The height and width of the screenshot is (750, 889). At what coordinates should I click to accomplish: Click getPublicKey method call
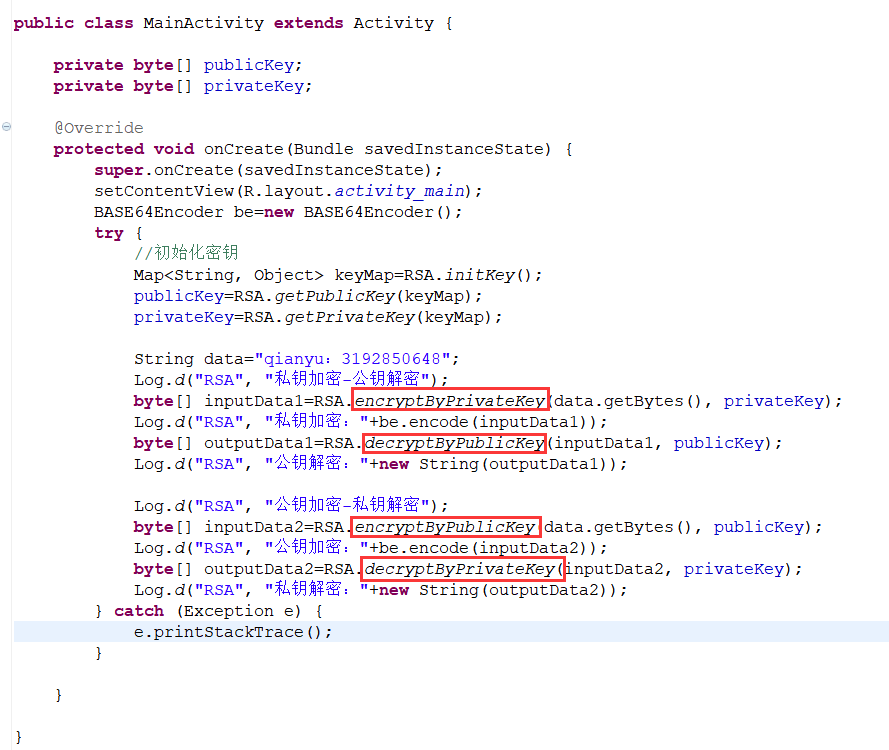334,296
